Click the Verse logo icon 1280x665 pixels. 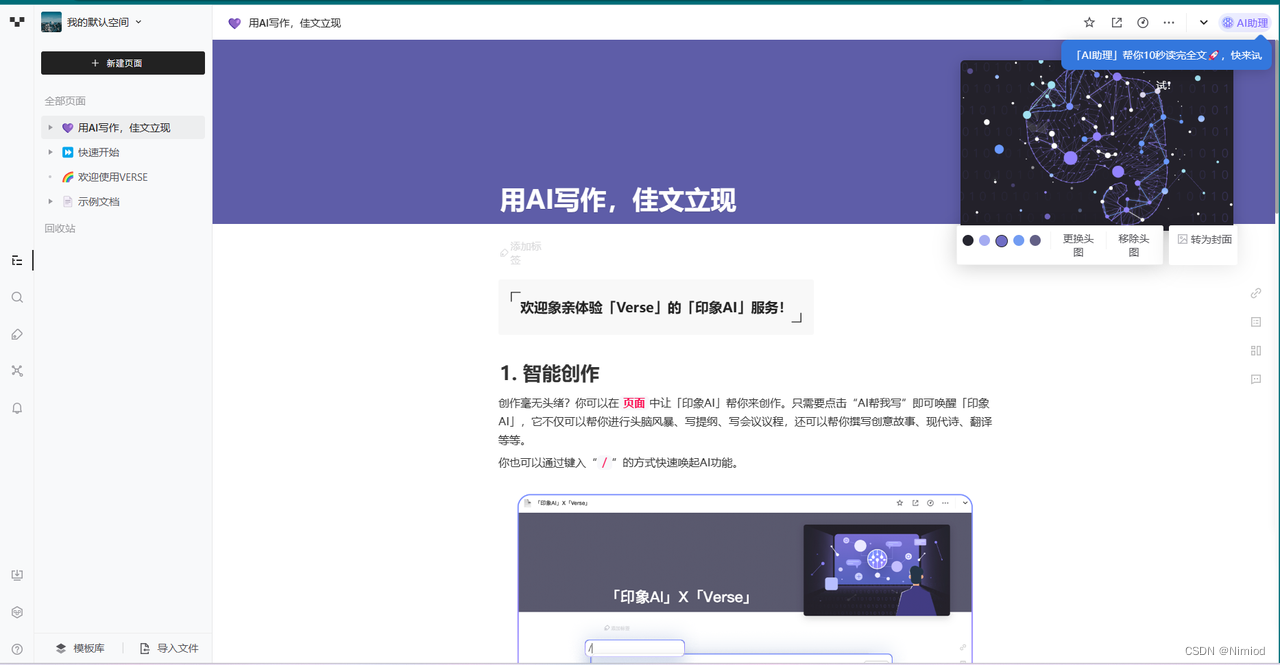click(17, 21)
